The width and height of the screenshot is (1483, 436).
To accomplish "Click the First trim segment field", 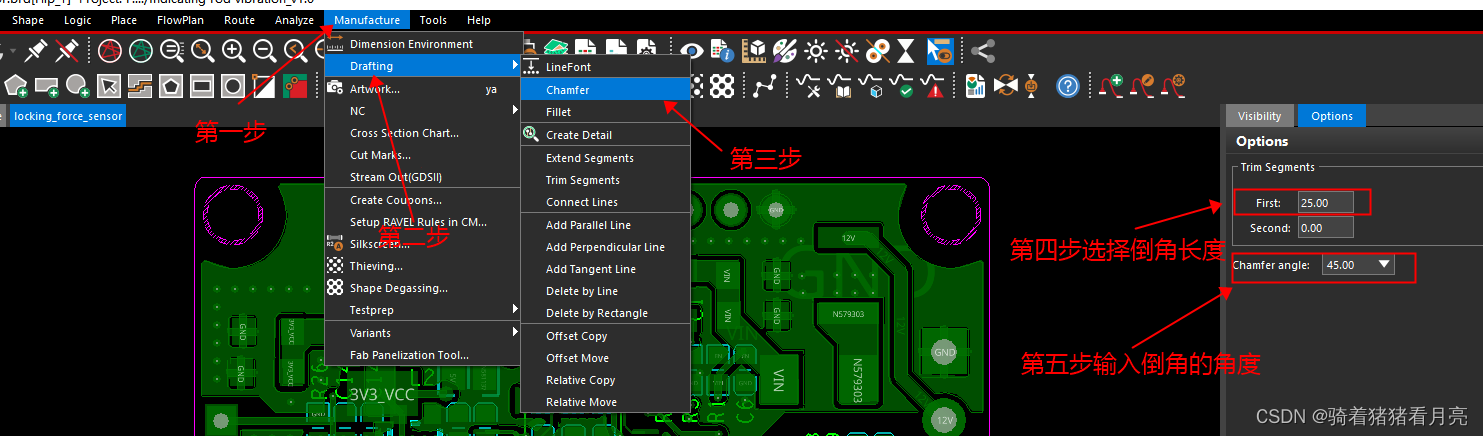I will click(x=1326, y=202).
